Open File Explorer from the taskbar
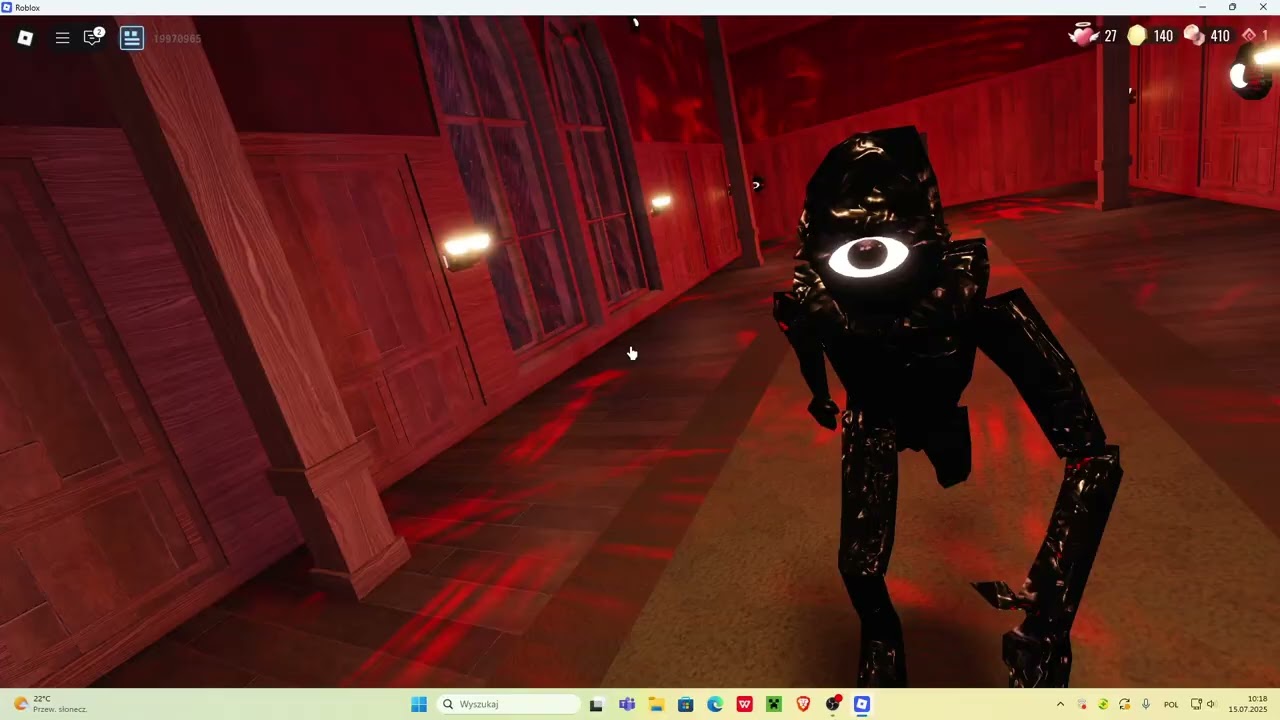 [x=656, y=704]
